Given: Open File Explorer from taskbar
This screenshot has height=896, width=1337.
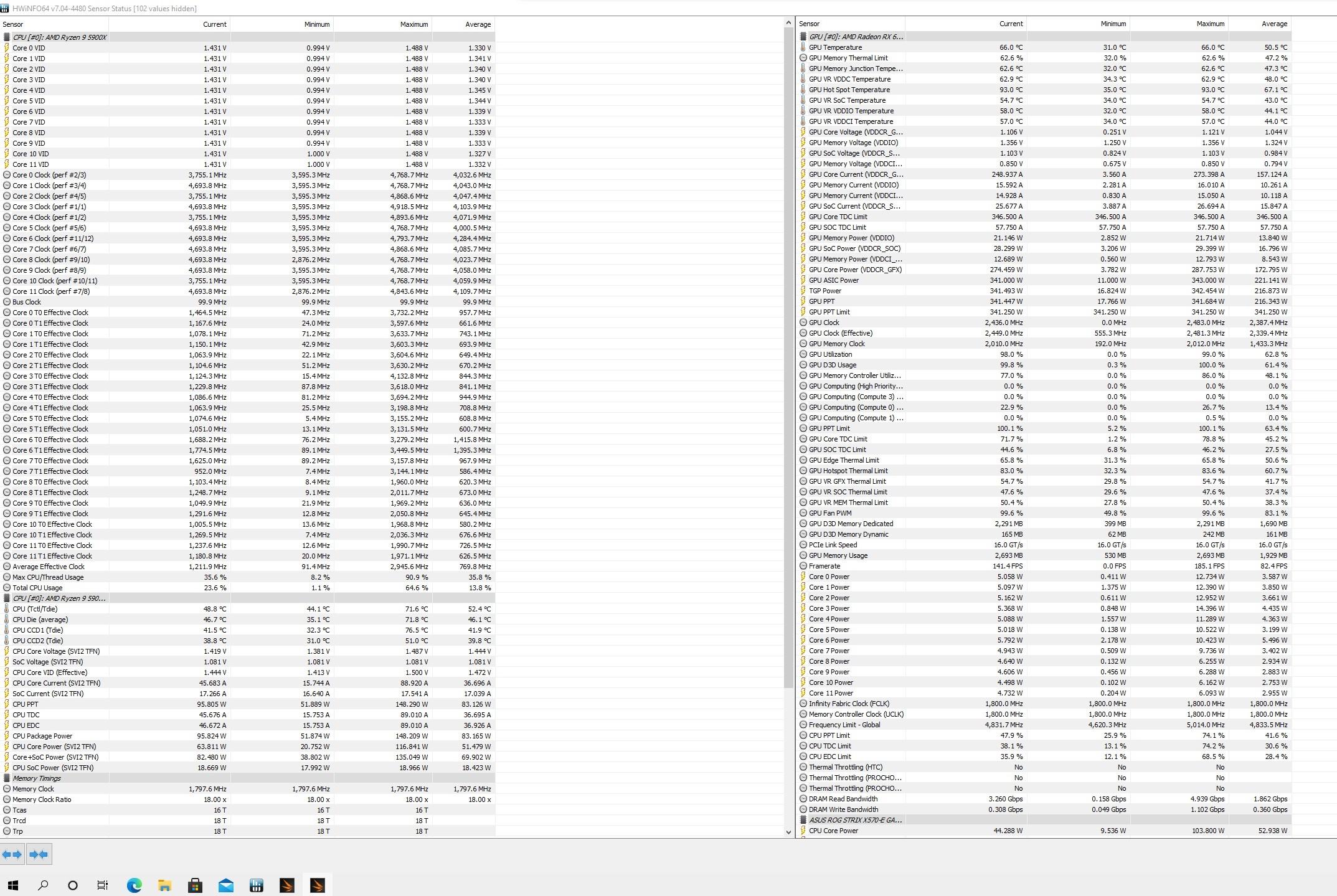Looking at the screenshot, I should 164,885.
